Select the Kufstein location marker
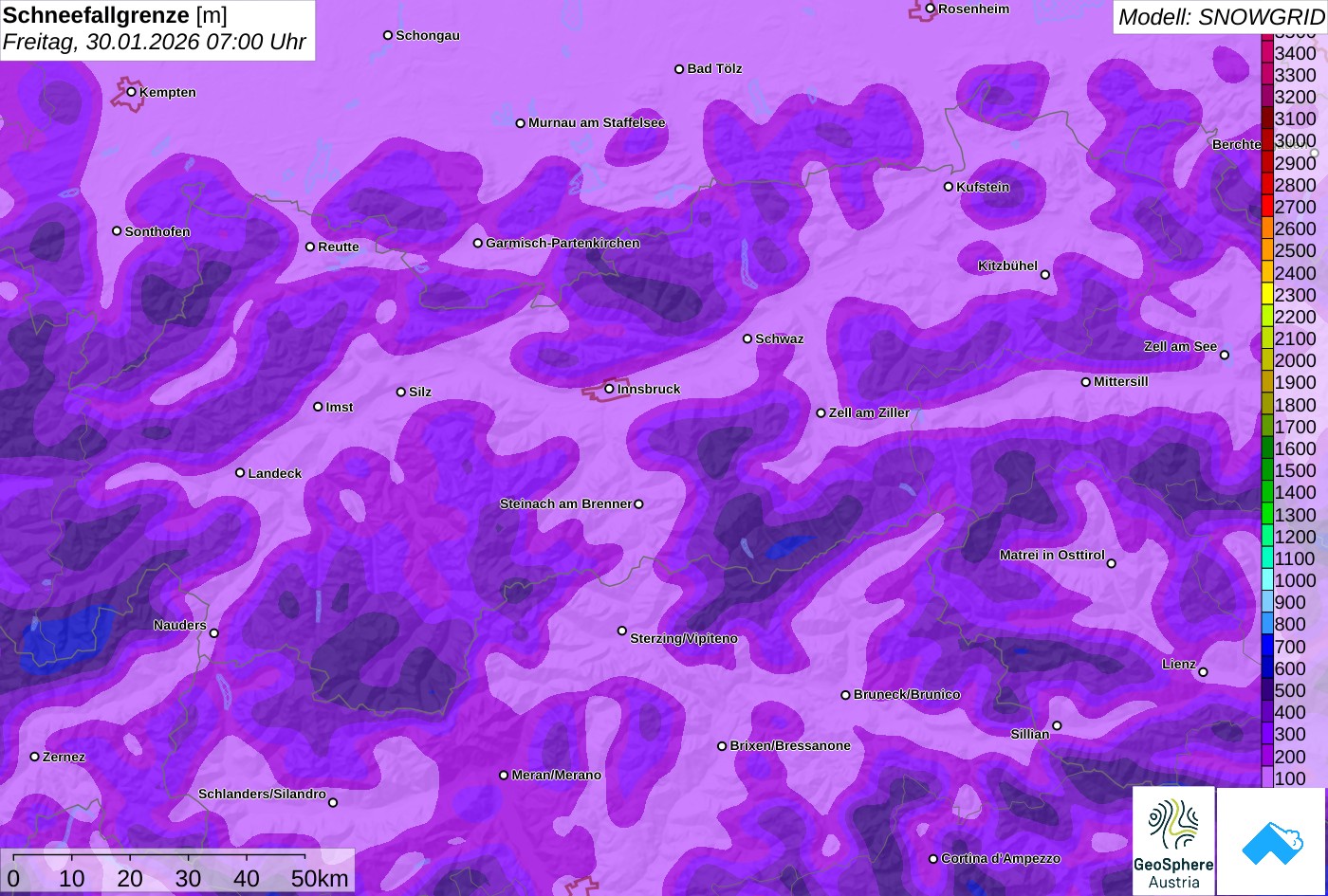Screen dimensions: 1328x896 [948, 187]
